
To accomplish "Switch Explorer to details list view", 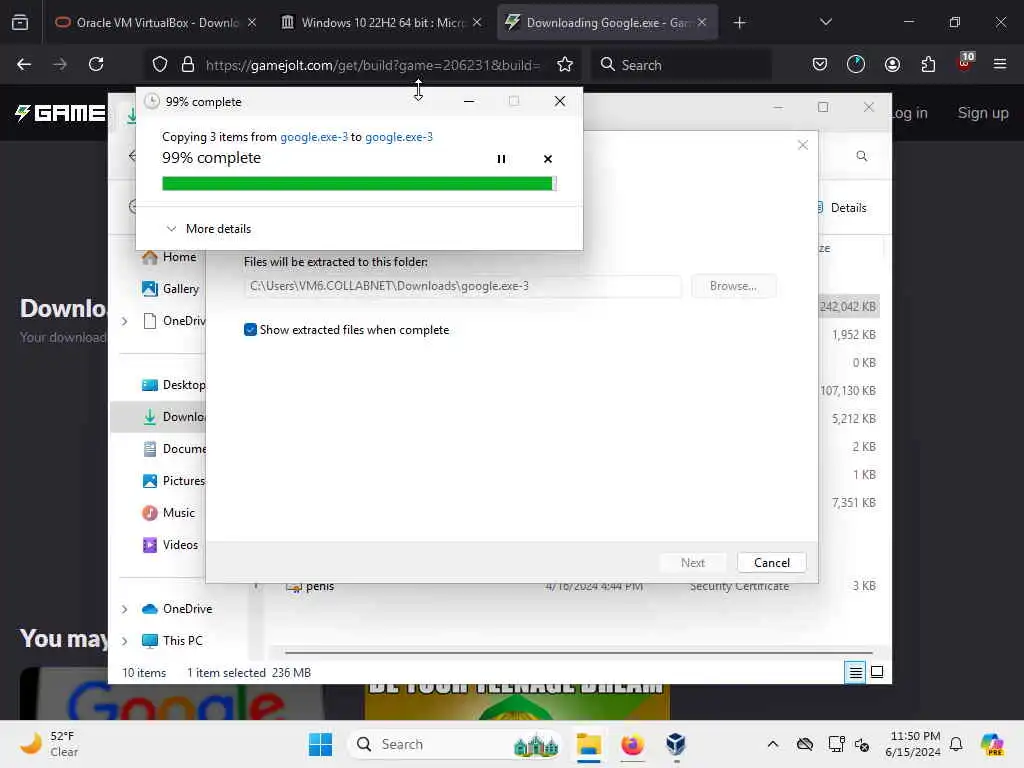I will point(855,672).
